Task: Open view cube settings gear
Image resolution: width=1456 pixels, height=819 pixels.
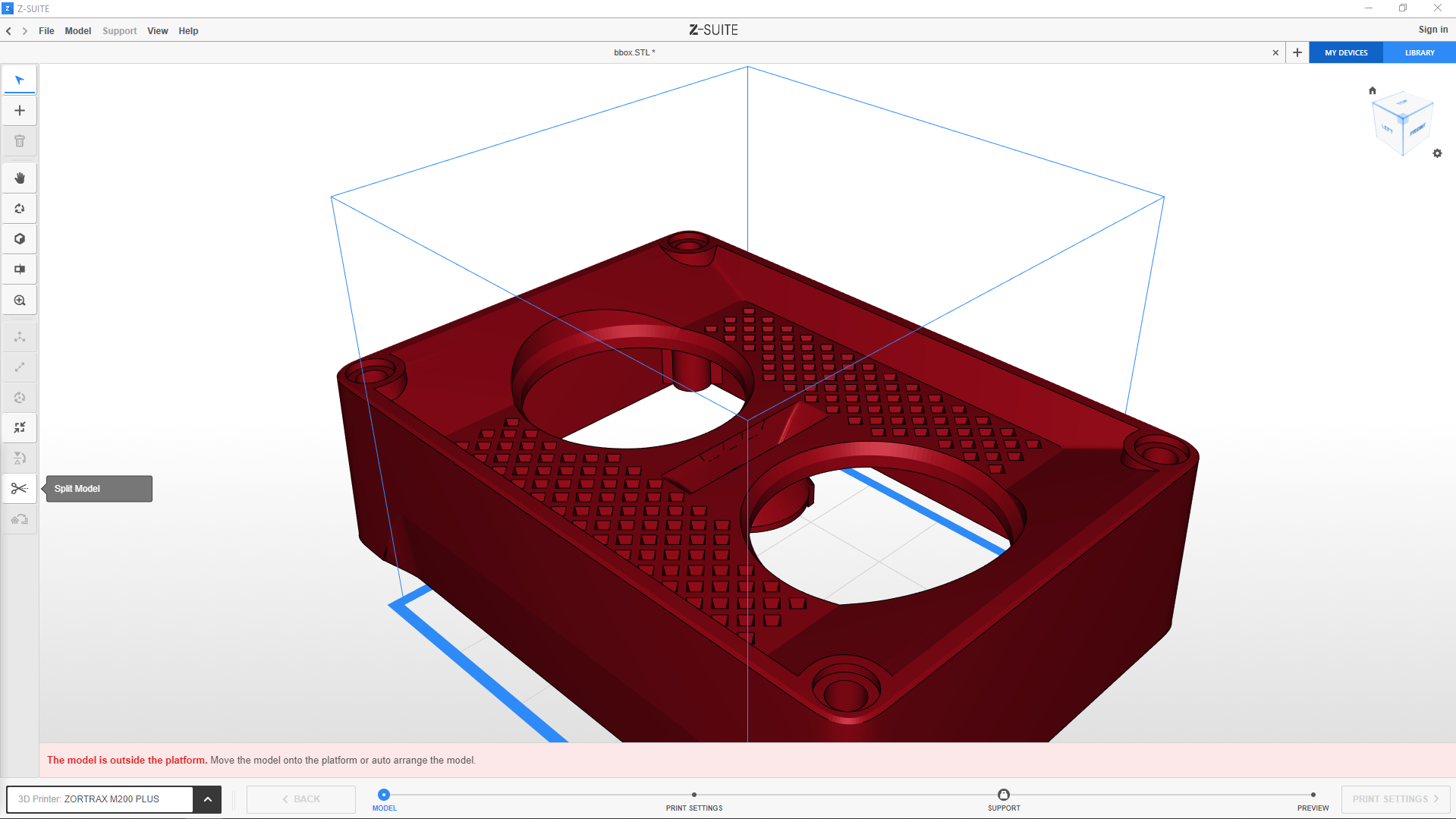Action: (x=1437, y=153)
